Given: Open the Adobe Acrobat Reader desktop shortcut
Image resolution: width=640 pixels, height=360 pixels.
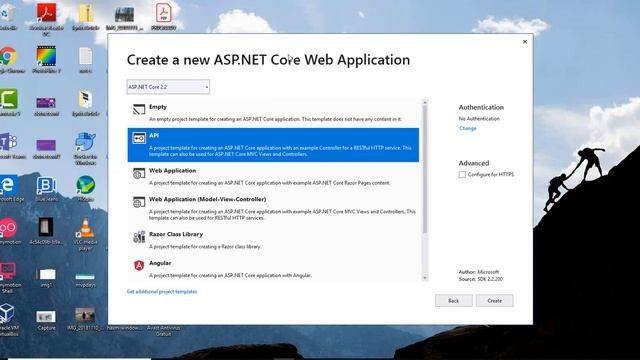Looking at the screenshot, I should (x=46, y=12).
